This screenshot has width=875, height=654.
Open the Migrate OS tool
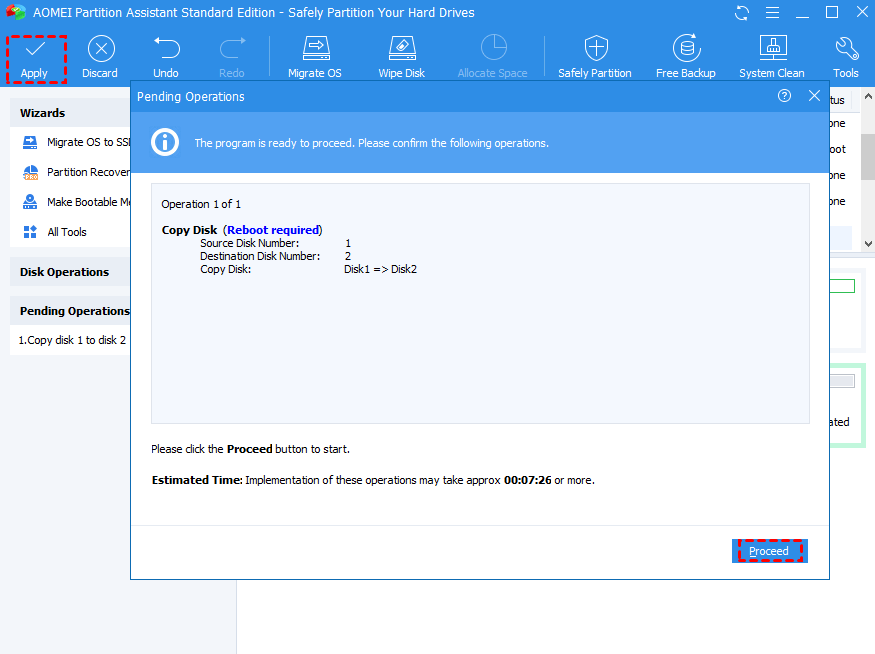(x=315, y=49)
